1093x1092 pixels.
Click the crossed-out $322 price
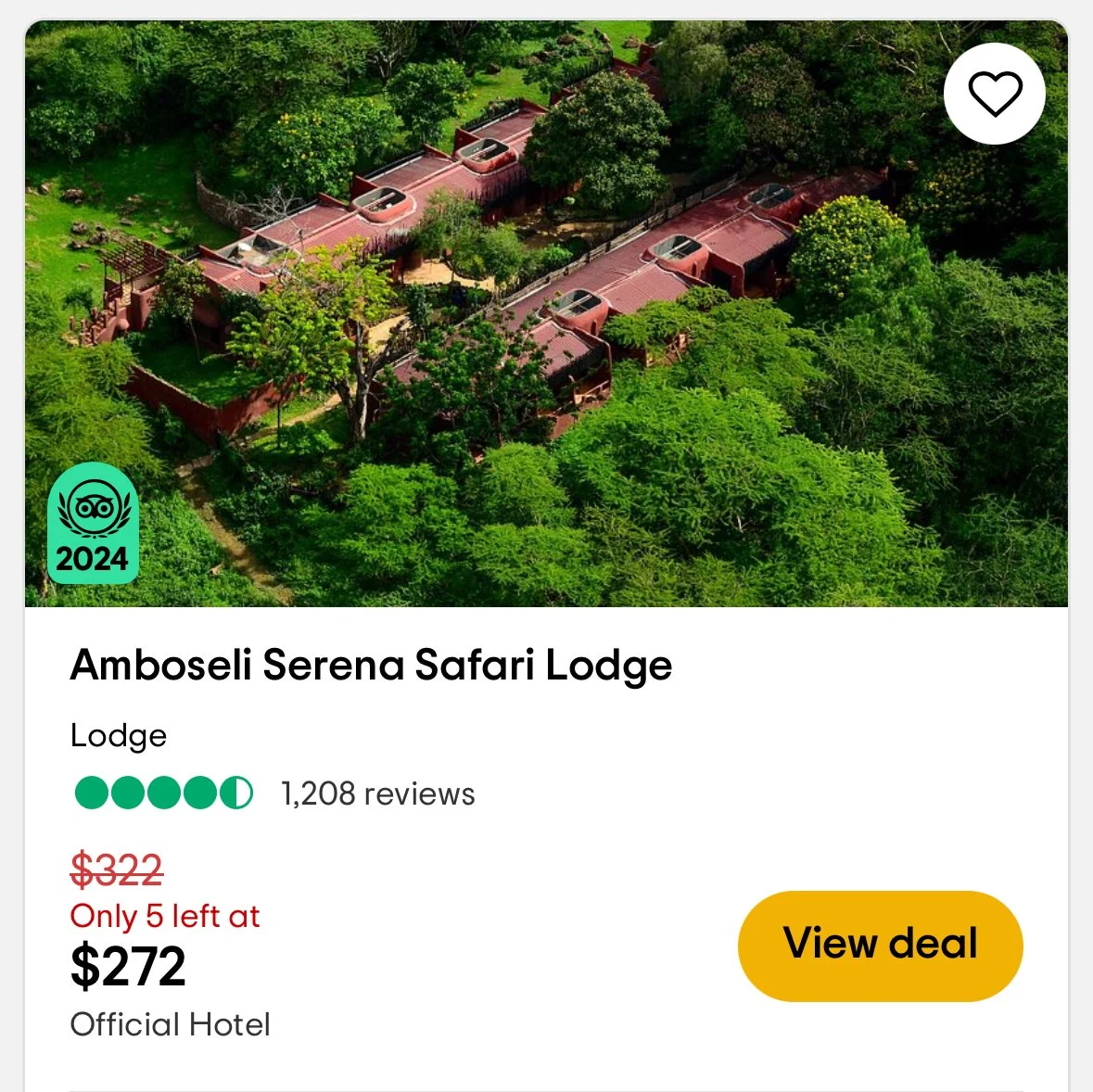117,869
